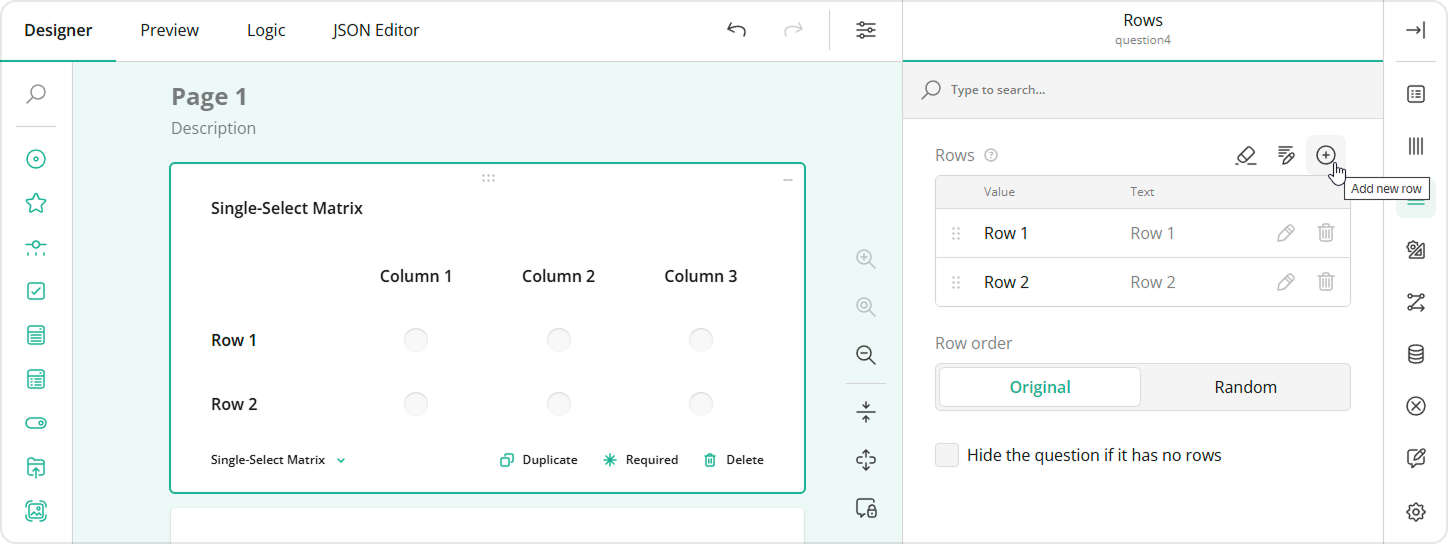Select Row 1 Column 3 radio button
The height and width of the screenshot is (544, 1448).
click(701, 340)
